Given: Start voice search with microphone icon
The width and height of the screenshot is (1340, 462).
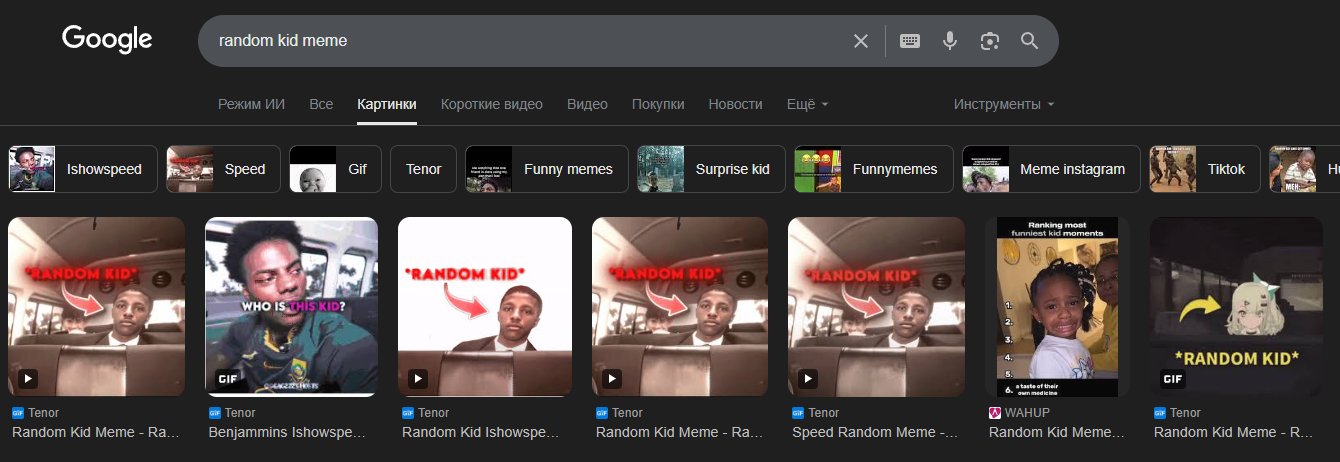Looking at the screenshot, I should click(950, 41).
